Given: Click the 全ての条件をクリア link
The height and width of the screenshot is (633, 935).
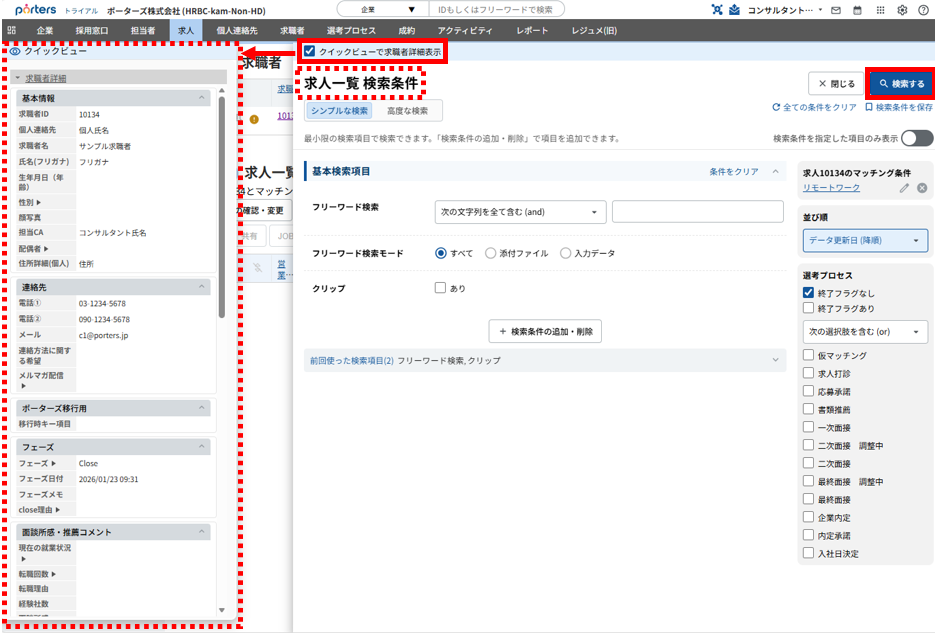Looking at the screenshot, I should coord(814,107).
